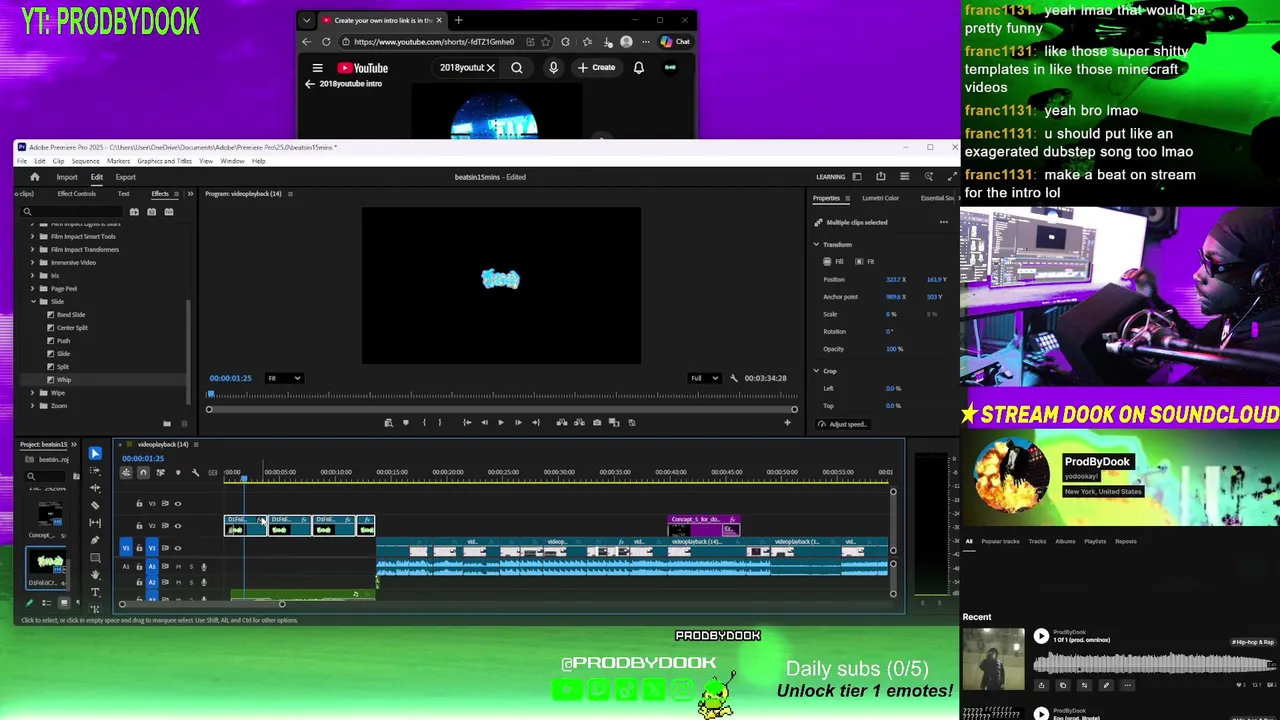Screen dimensions: 1280x720
Task: Add a marker in the timeline header
Action: (178, 472)
